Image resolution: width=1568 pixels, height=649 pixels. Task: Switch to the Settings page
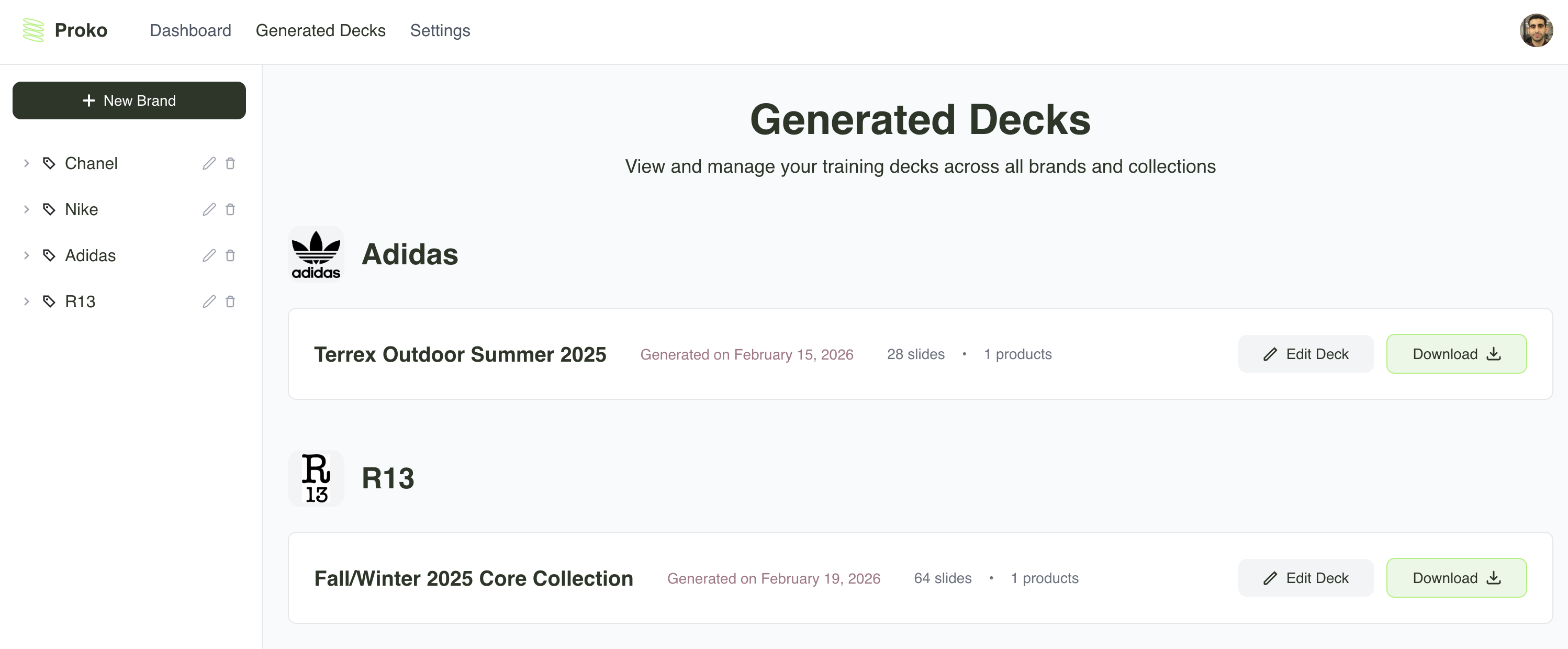pos(440,30)
